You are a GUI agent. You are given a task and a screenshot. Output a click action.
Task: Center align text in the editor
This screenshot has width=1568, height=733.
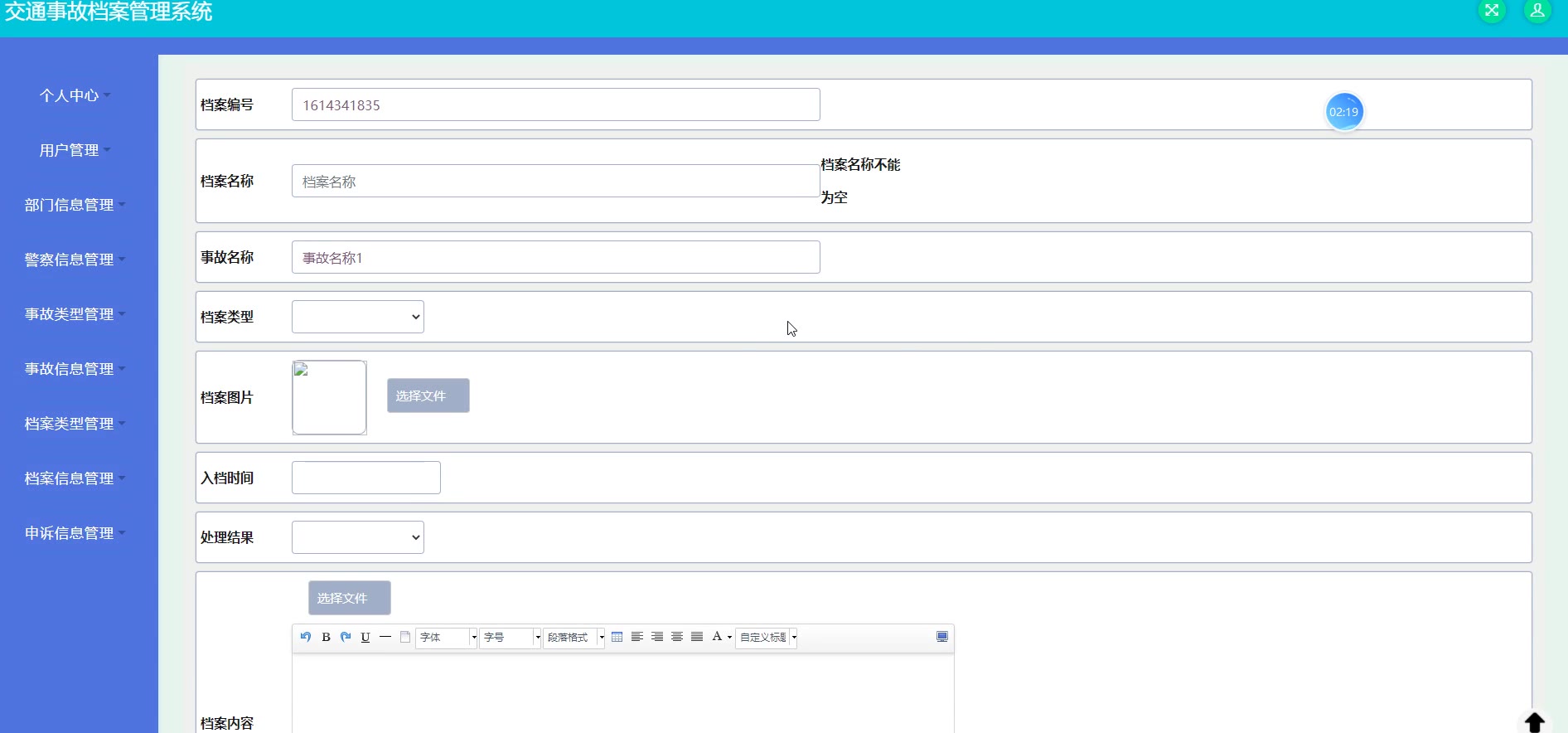(677, 637)
